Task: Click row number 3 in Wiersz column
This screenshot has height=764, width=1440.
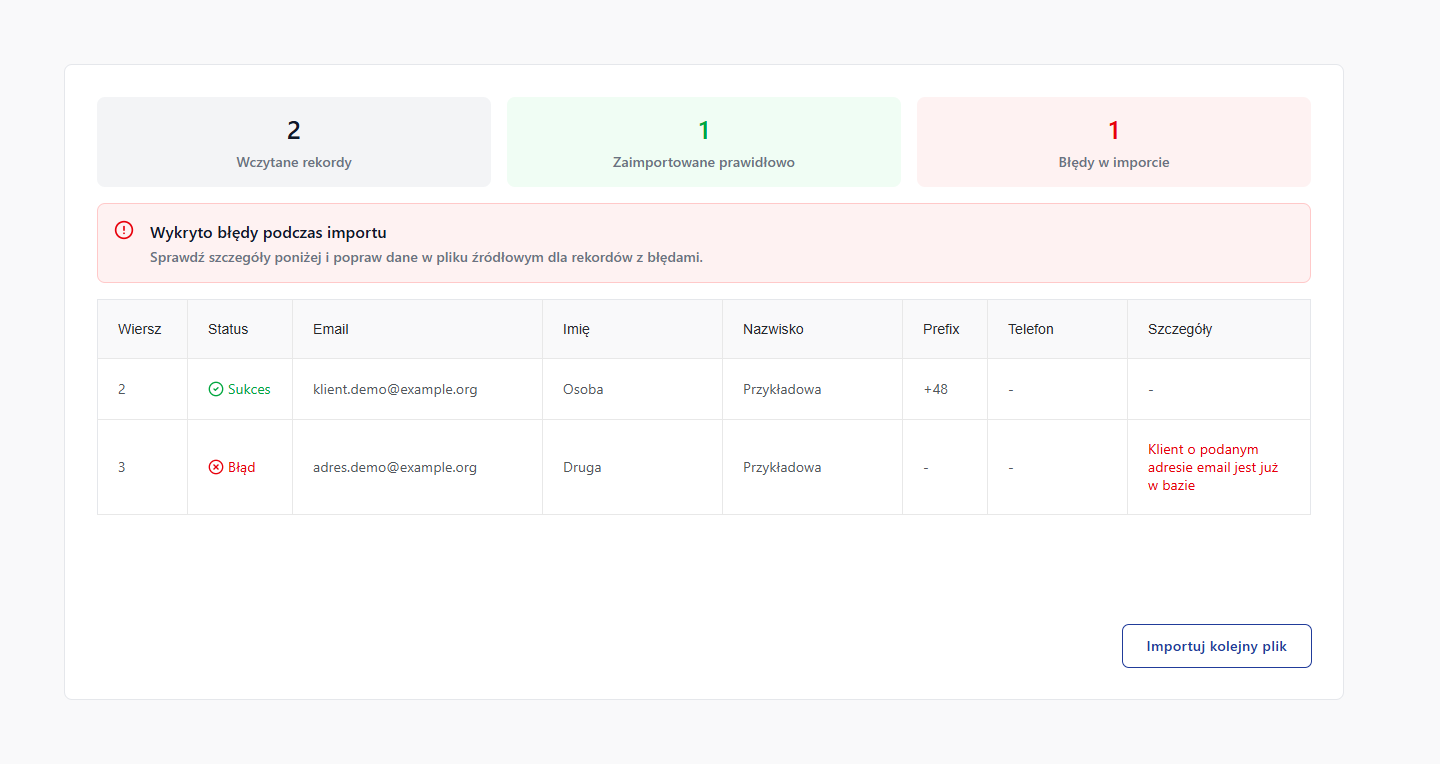Action: [x=122, y=467]
